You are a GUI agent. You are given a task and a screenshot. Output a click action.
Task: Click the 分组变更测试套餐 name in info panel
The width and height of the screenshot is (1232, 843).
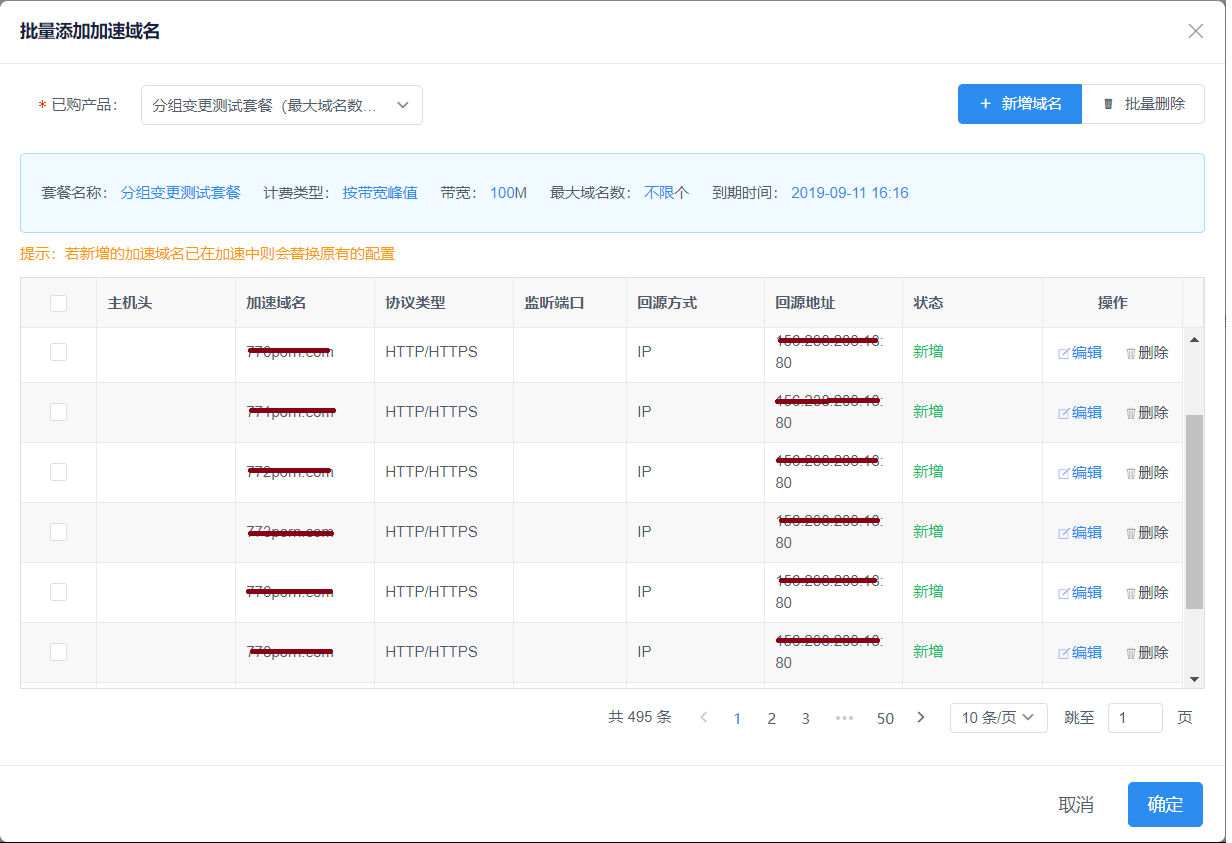[181, 193]
